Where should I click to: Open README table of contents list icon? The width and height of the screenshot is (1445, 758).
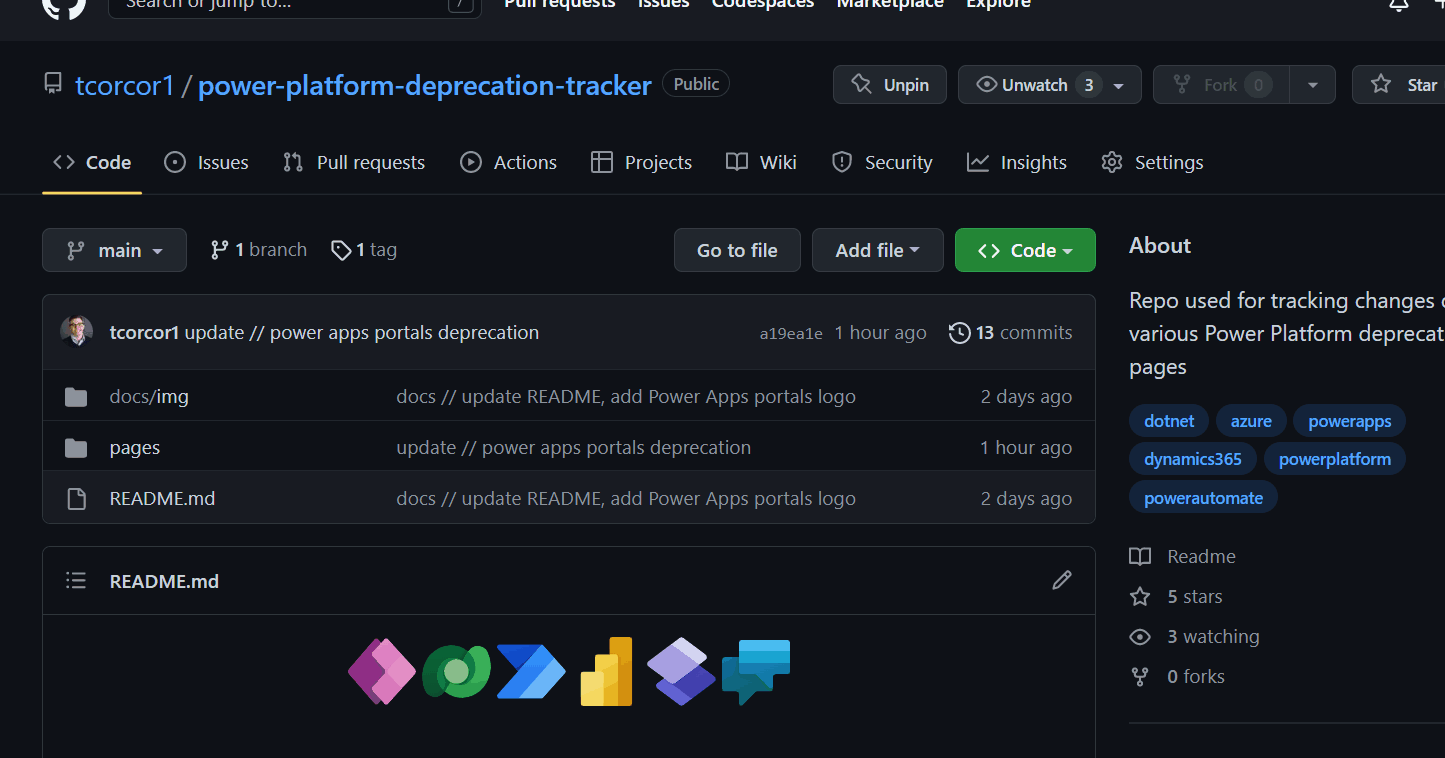coord(76,581)
